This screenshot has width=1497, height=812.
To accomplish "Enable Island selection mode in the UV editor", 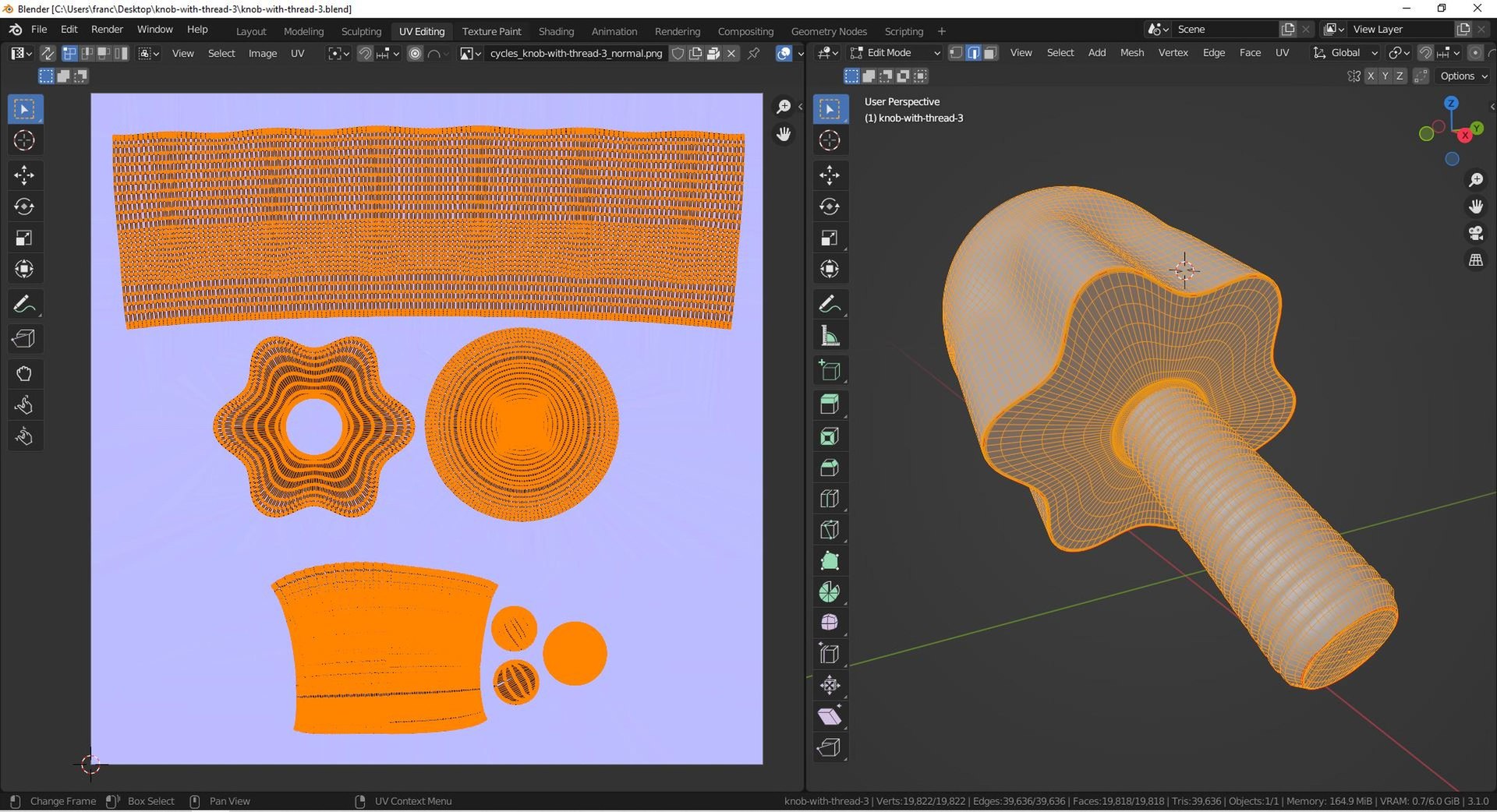I will coord(121,53).
